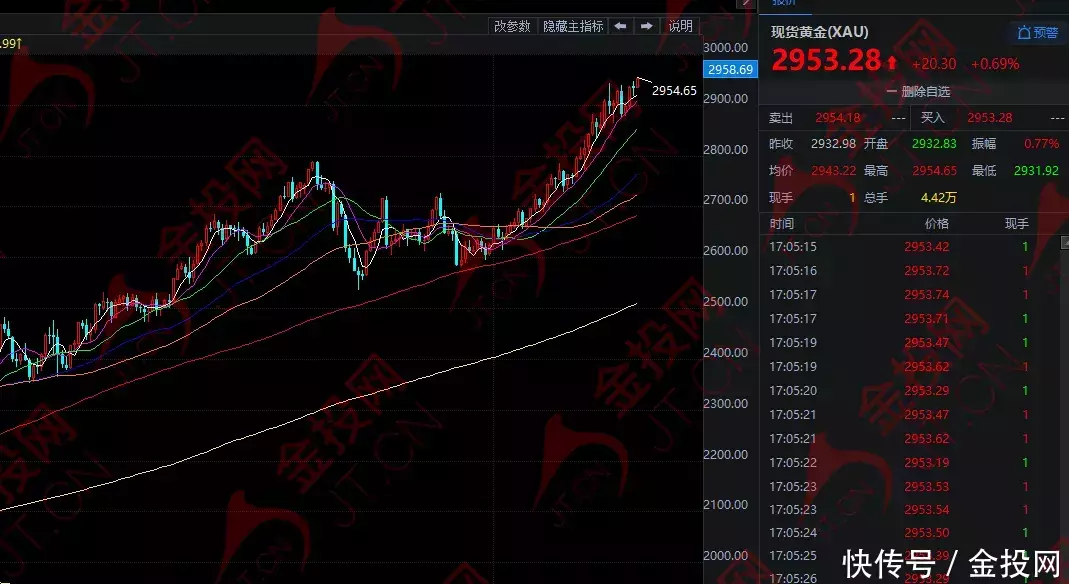Click the expand icon at chart top-right corner
The image size is (1069, 584).
(745, 4)
